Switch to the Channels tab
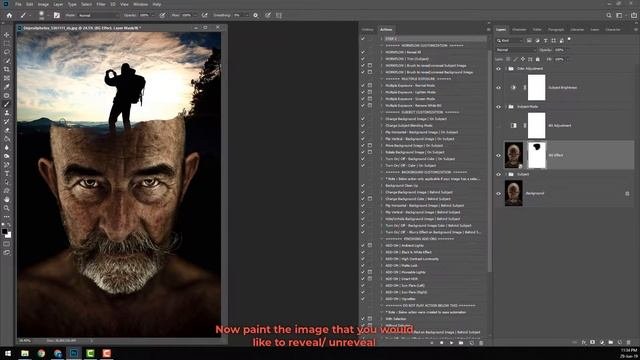 [519, 29]
